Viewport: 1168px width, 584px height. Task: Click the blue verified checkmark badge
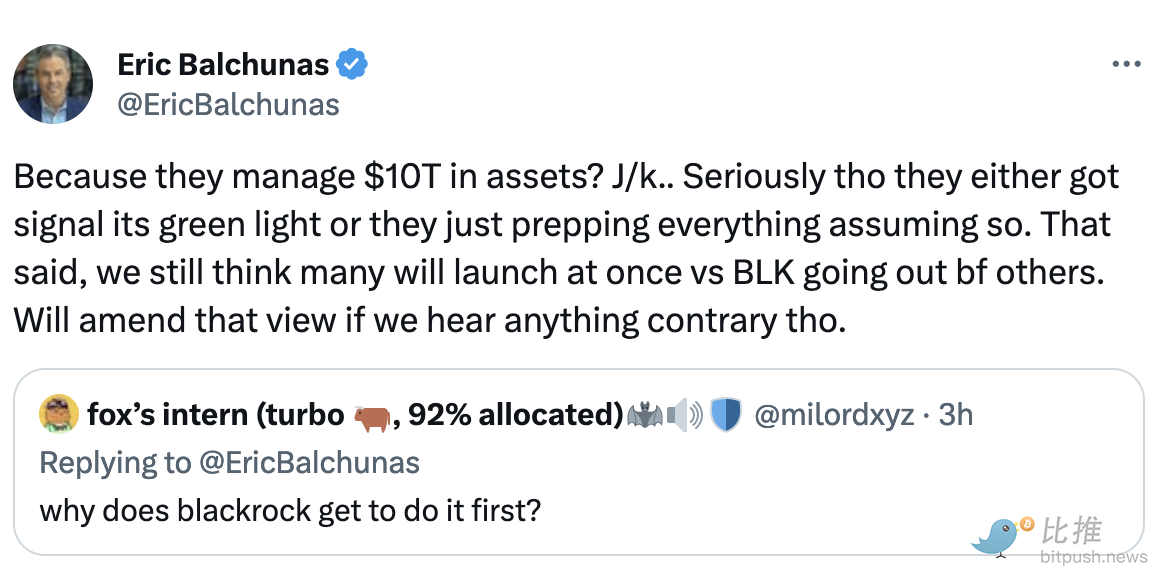pos(352,65)
